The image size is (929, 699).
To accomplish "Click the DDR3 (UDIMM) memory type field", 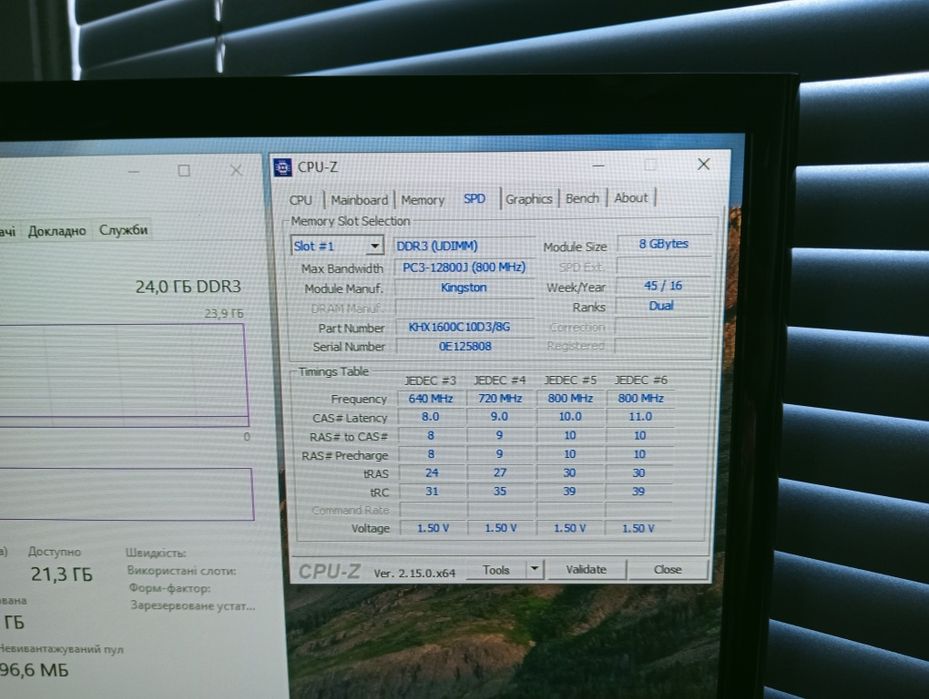I will pos(463,246).
